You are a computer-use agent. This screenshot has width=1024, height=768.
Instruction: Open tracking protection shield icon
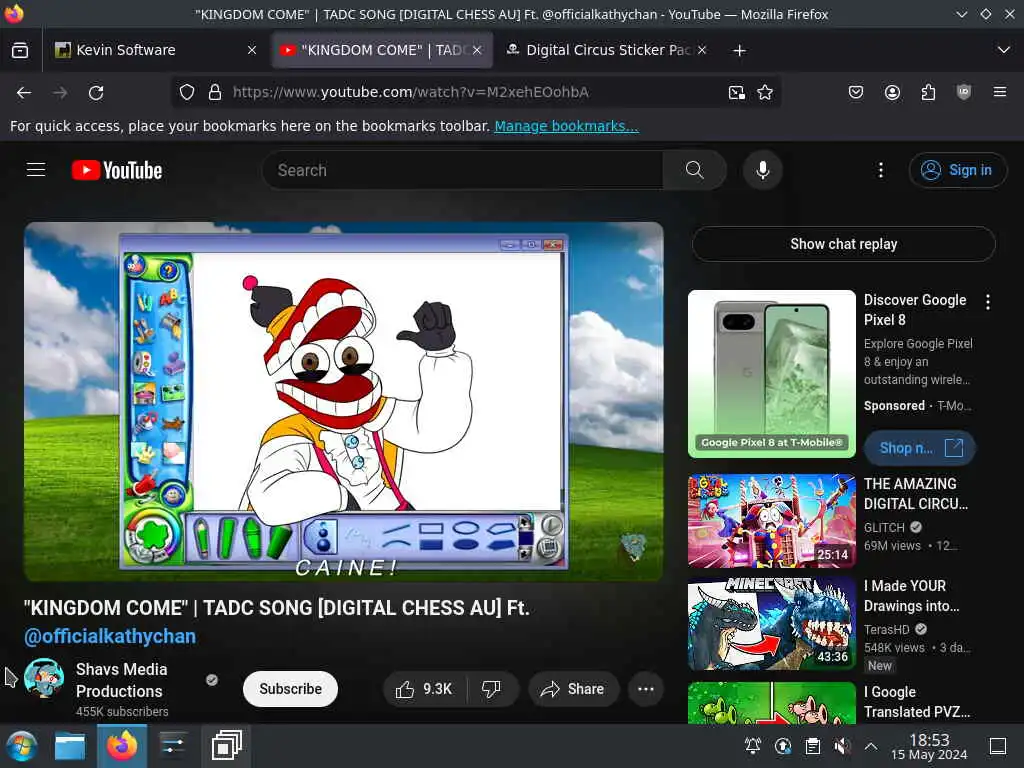[x=187, y=93]
